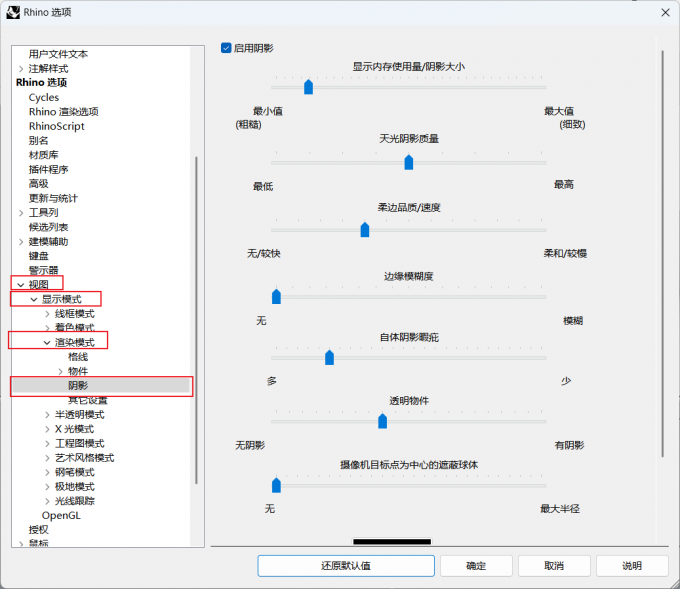Screen dimensions: 680x589
Task: Click the 还原默认值 button
Action: [x=346, y=566]
